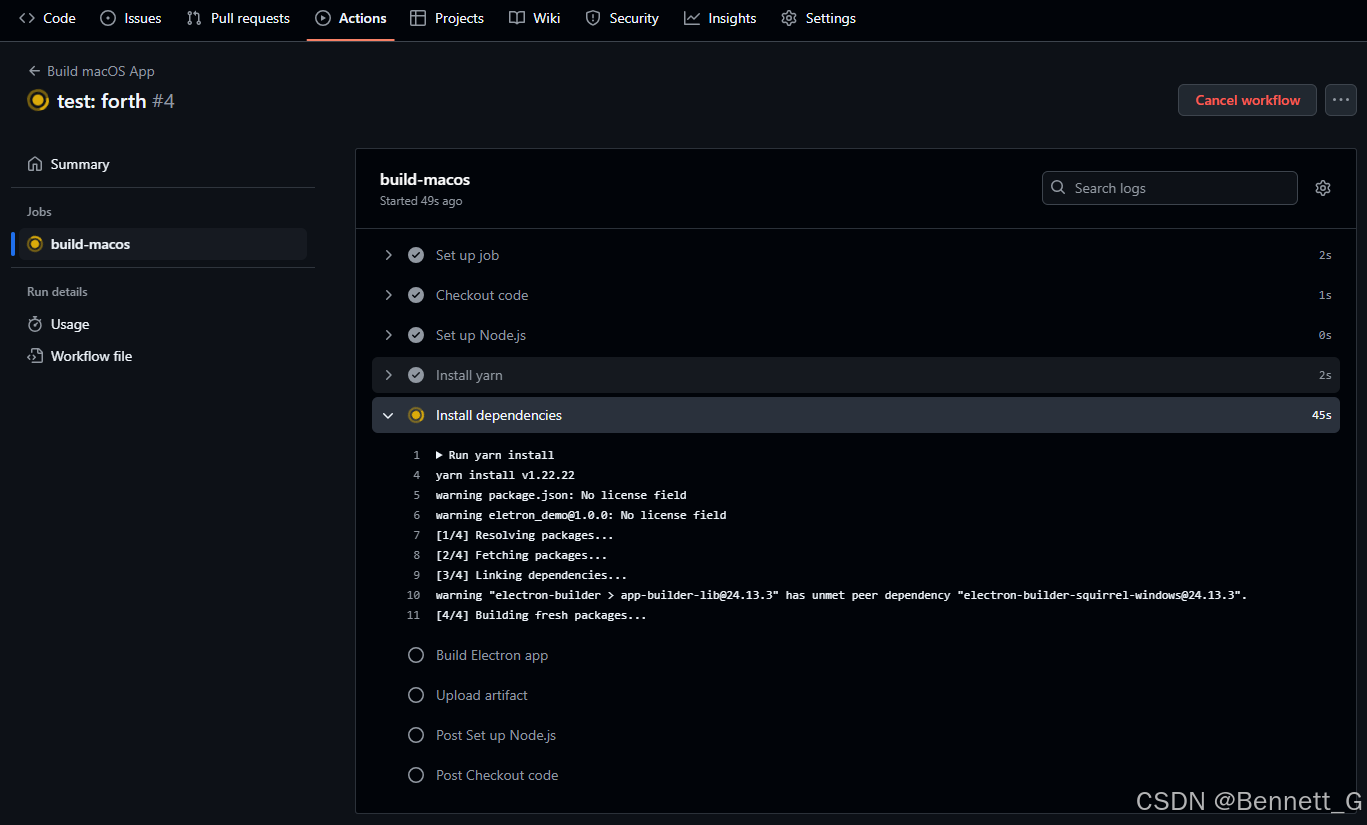Open the Wiki tab
Image resolution: width=1367 pixels, height=825 pixels.
tap(535, 18)
